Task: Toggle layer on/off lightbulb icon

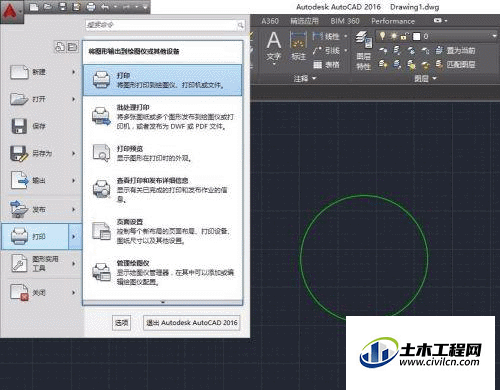Action: 382,36
